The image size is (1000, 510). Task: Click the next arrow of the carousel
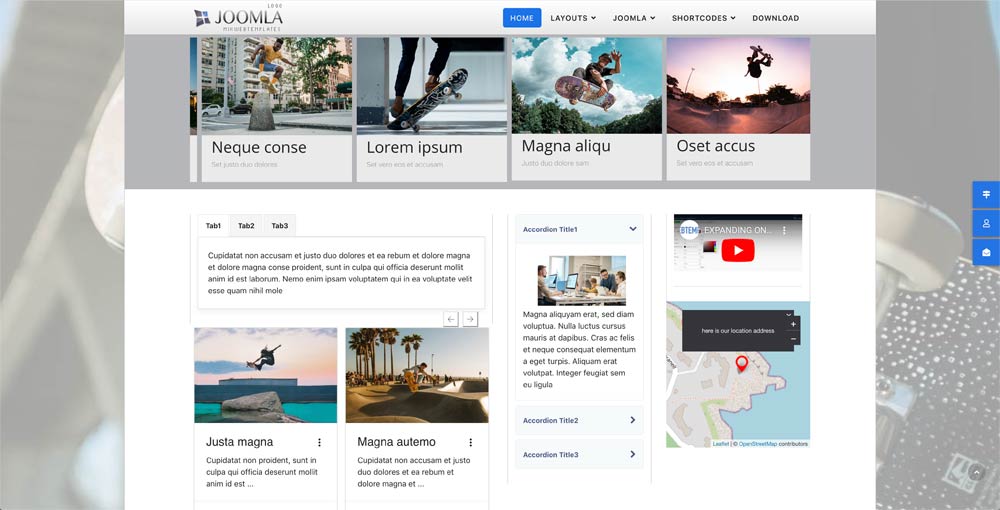(470, 319)
